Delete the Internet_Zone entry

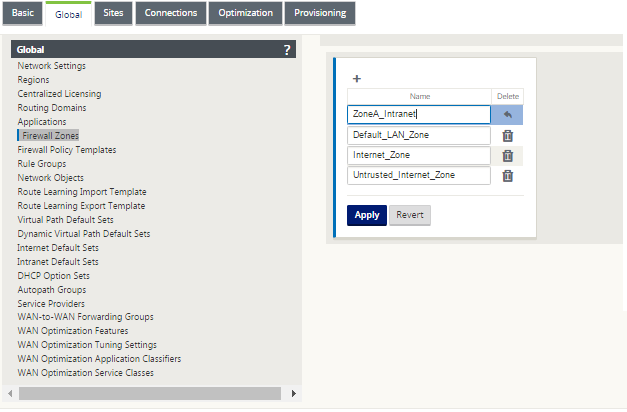point(507,156)
